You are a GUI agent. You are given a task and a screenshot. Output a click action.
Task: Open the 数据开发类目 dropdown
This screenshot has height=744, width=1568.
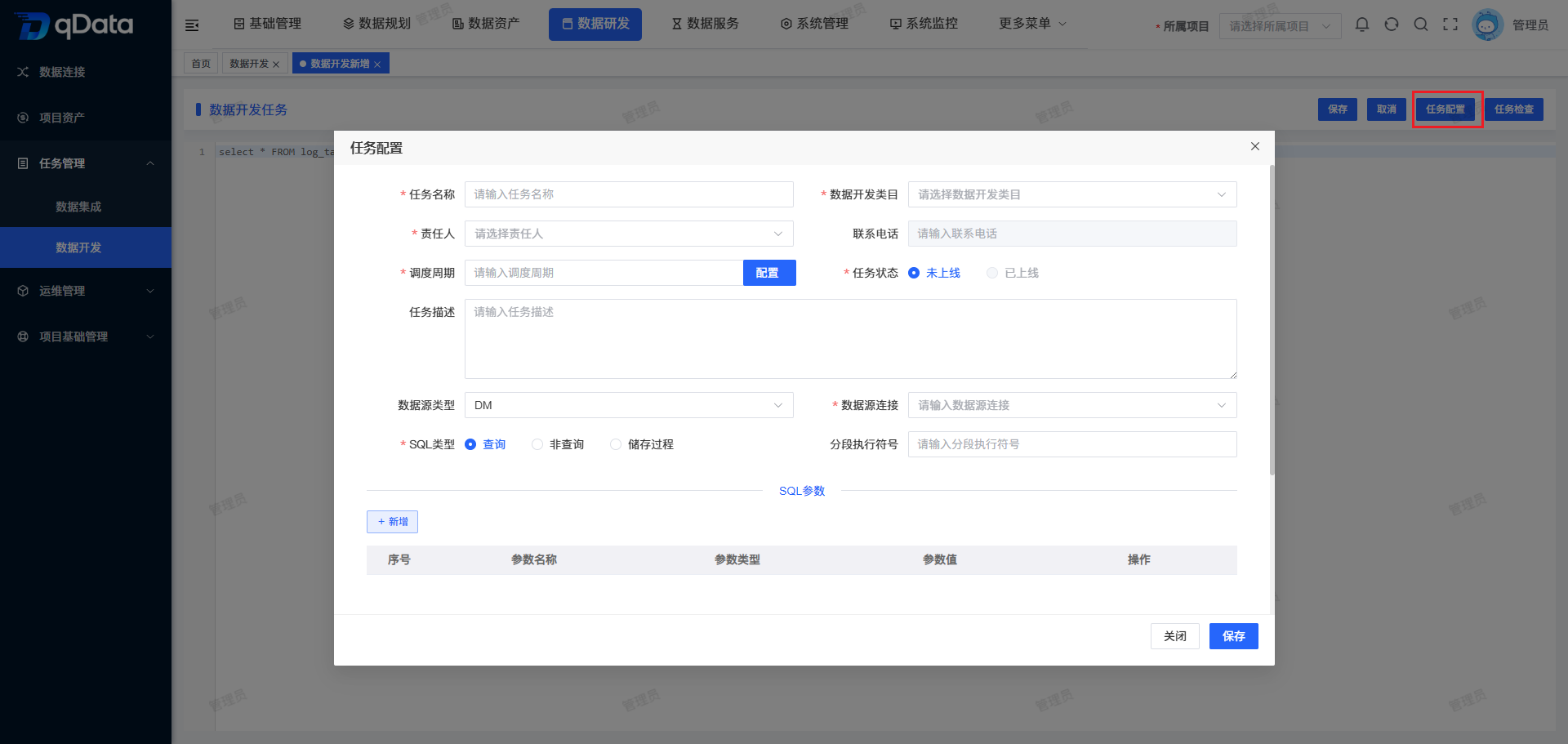point(1072,194)
